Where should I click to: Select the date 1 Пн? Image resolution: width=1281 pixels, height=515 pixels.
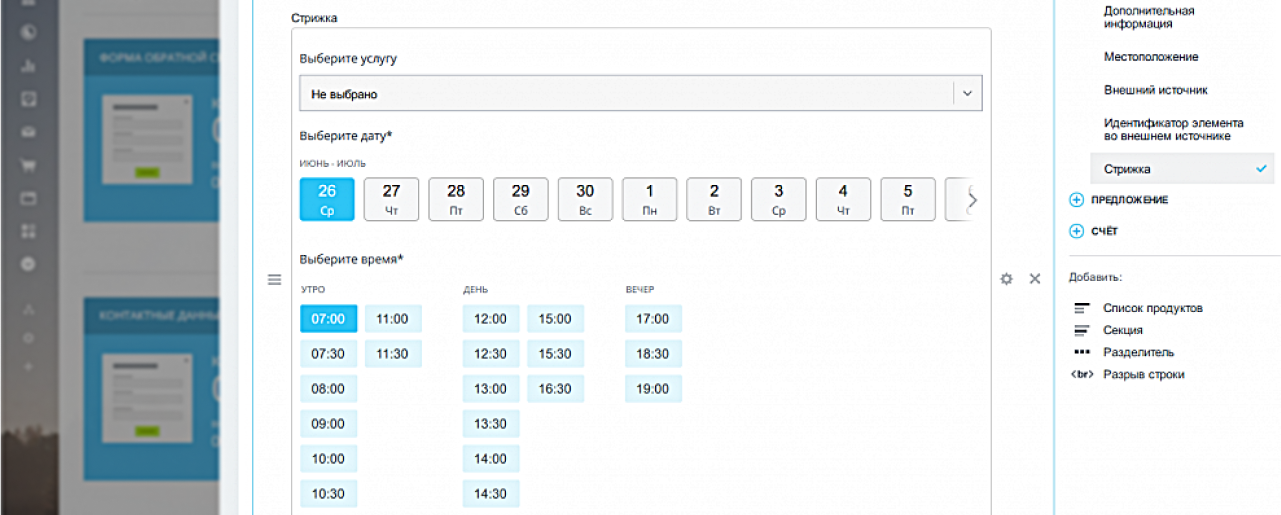click(x=650, y=199)
